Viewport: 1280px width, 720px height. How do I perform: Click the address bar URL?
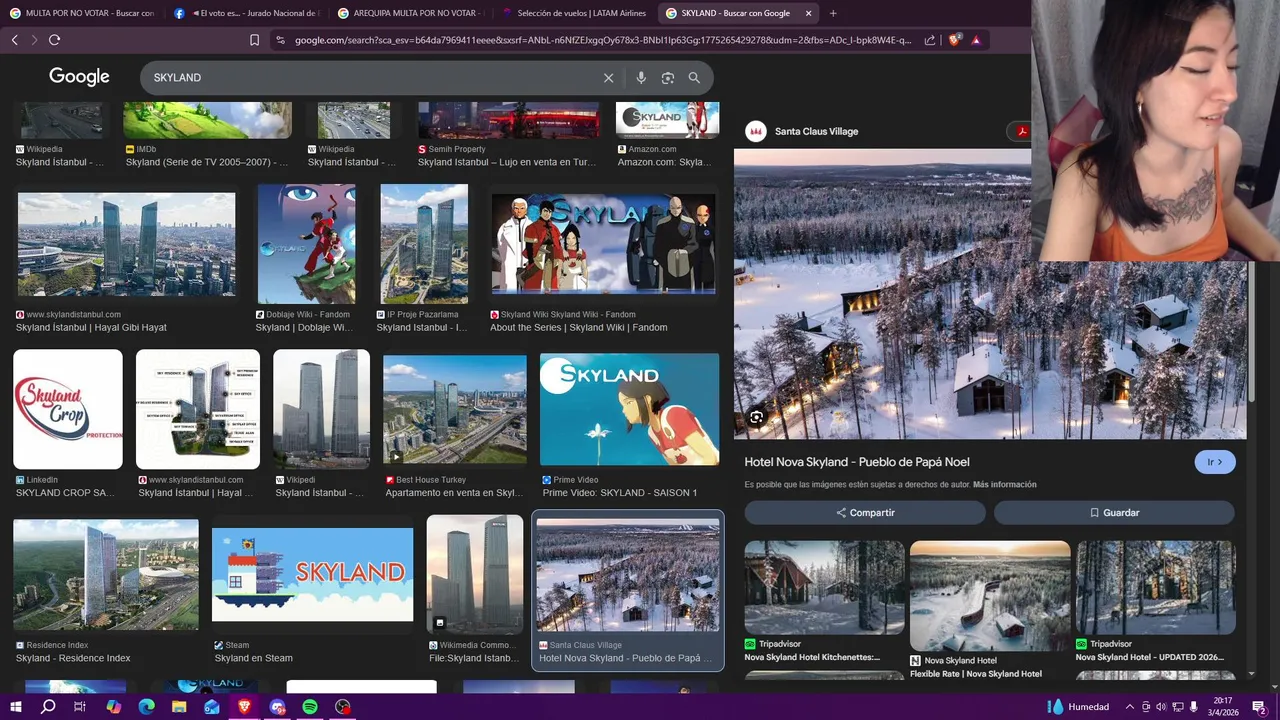pos(603,40)
